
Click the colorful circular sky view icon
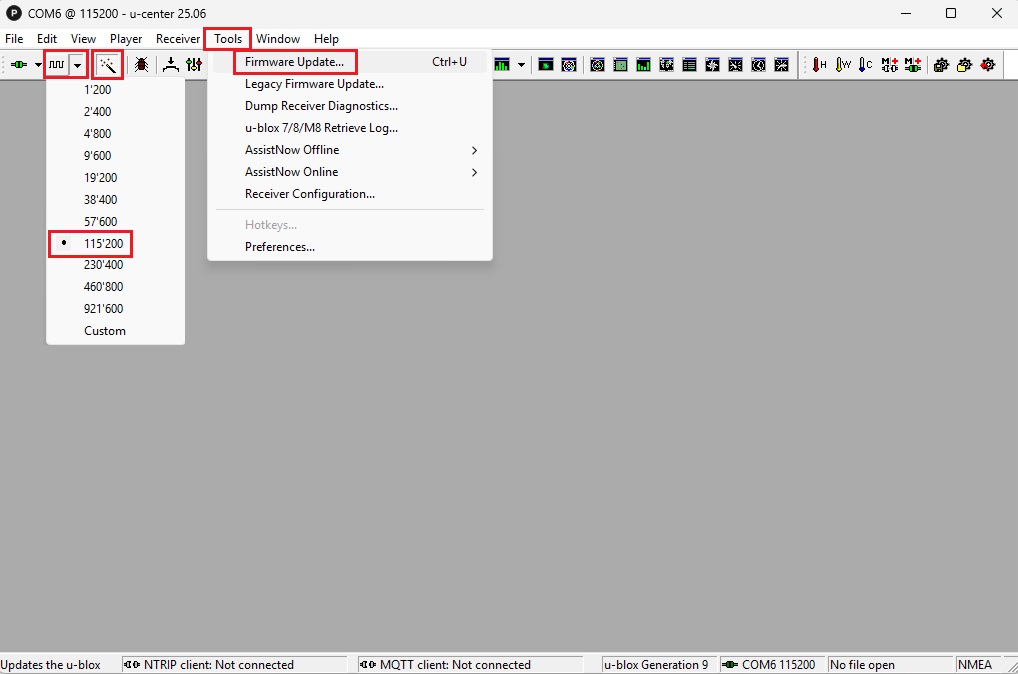(x=569, y=65)
